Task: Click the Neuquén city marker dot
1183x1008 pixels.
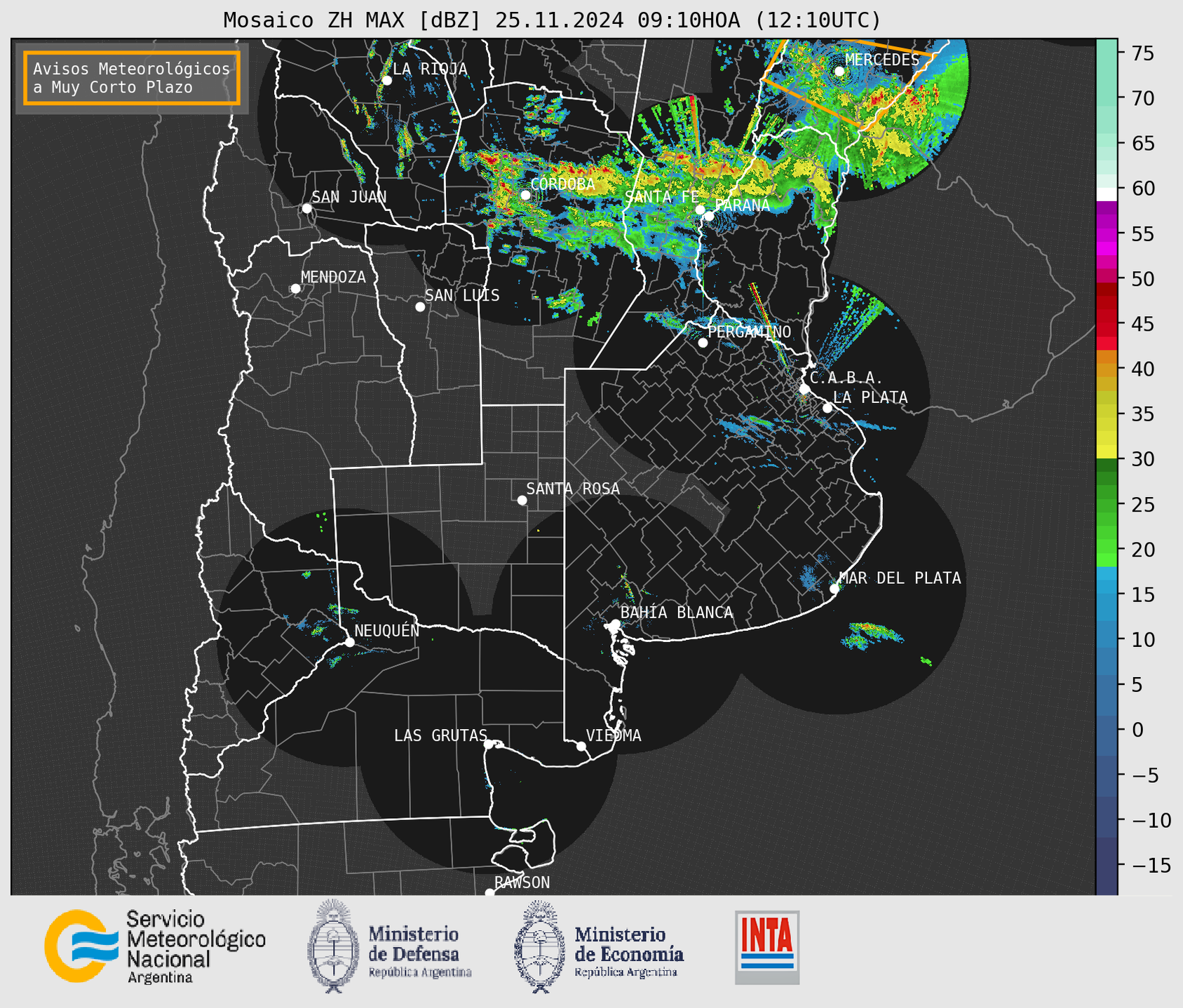Action: [349, 642]
